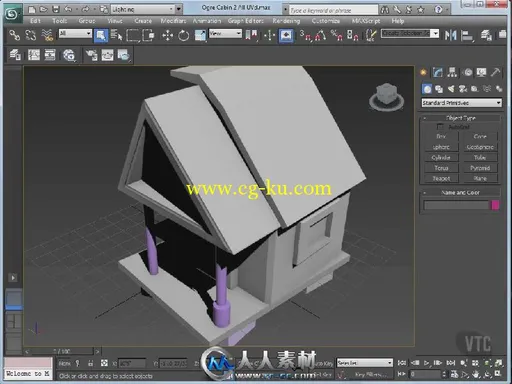Open the 3ds Max application menu logo
The width and height of the screenshot is (512, 384).
click(12, 14)
